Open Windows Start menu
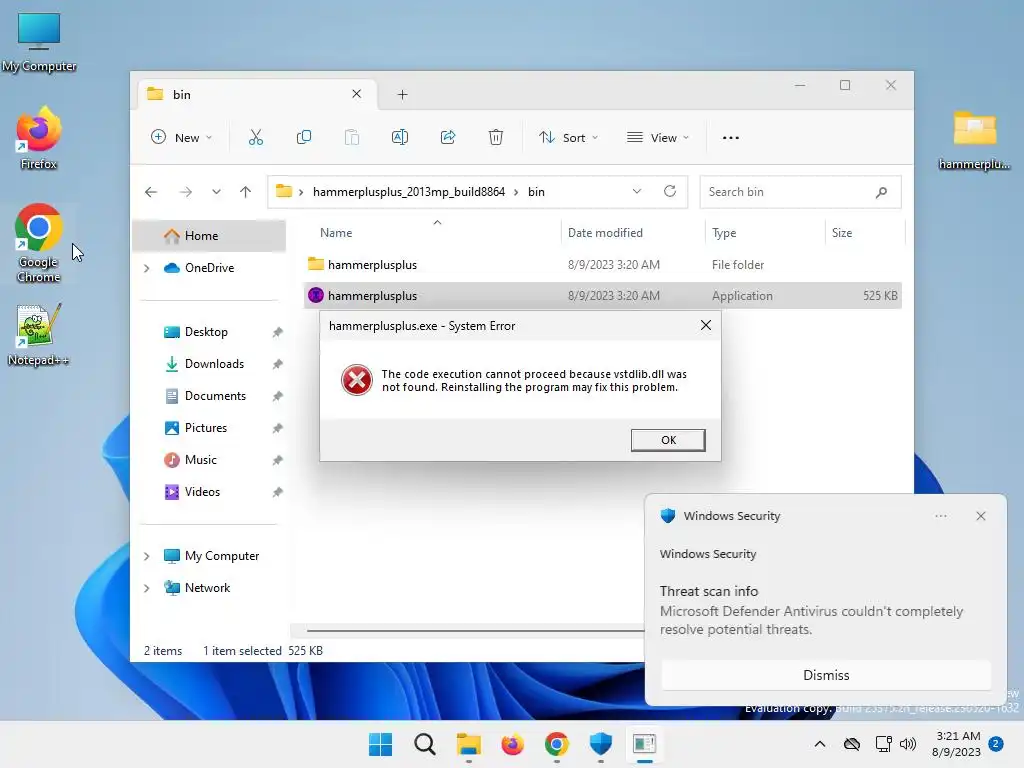 [x=381, y=744]
